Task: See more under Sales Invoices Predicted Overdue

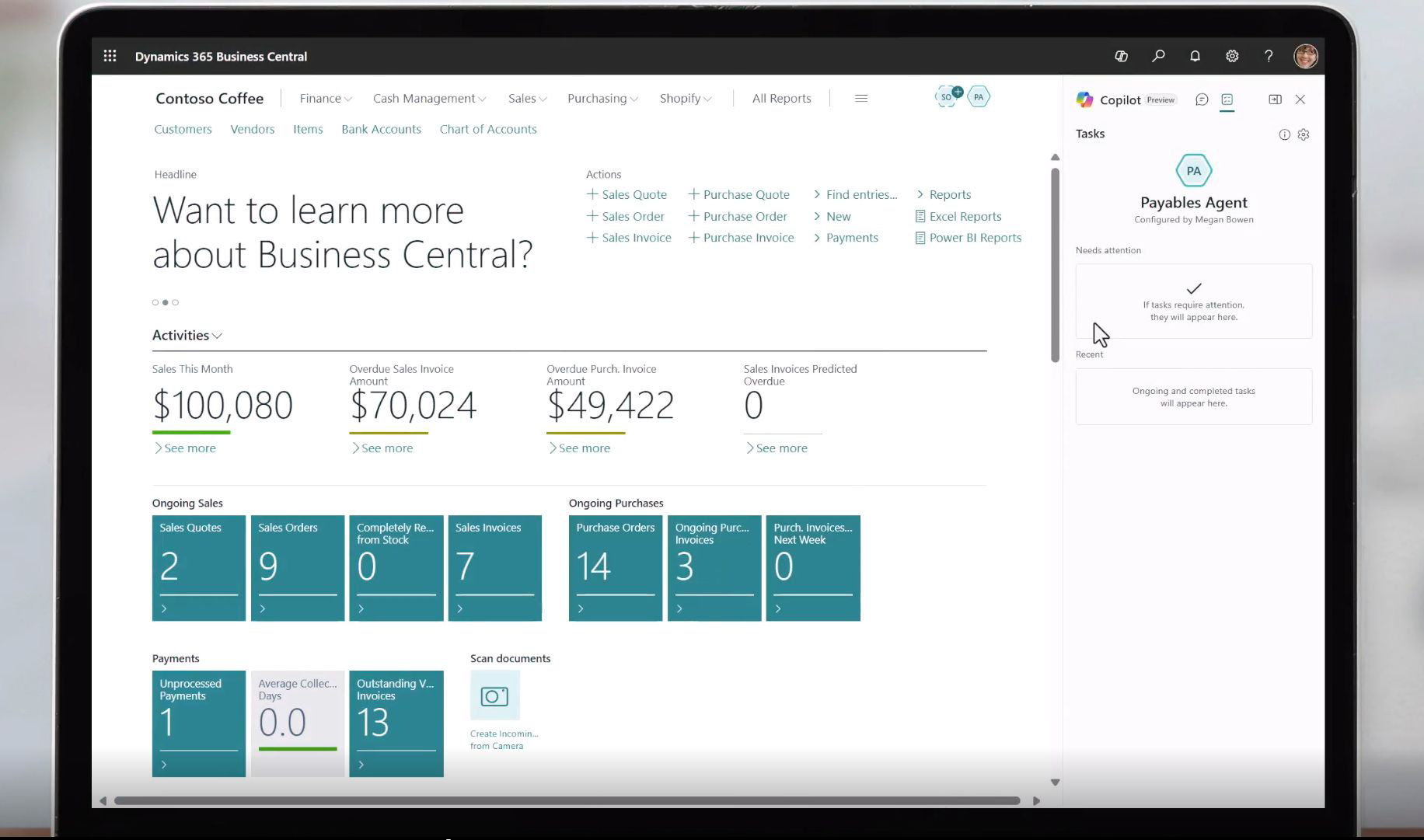Action: coord(777,448)
